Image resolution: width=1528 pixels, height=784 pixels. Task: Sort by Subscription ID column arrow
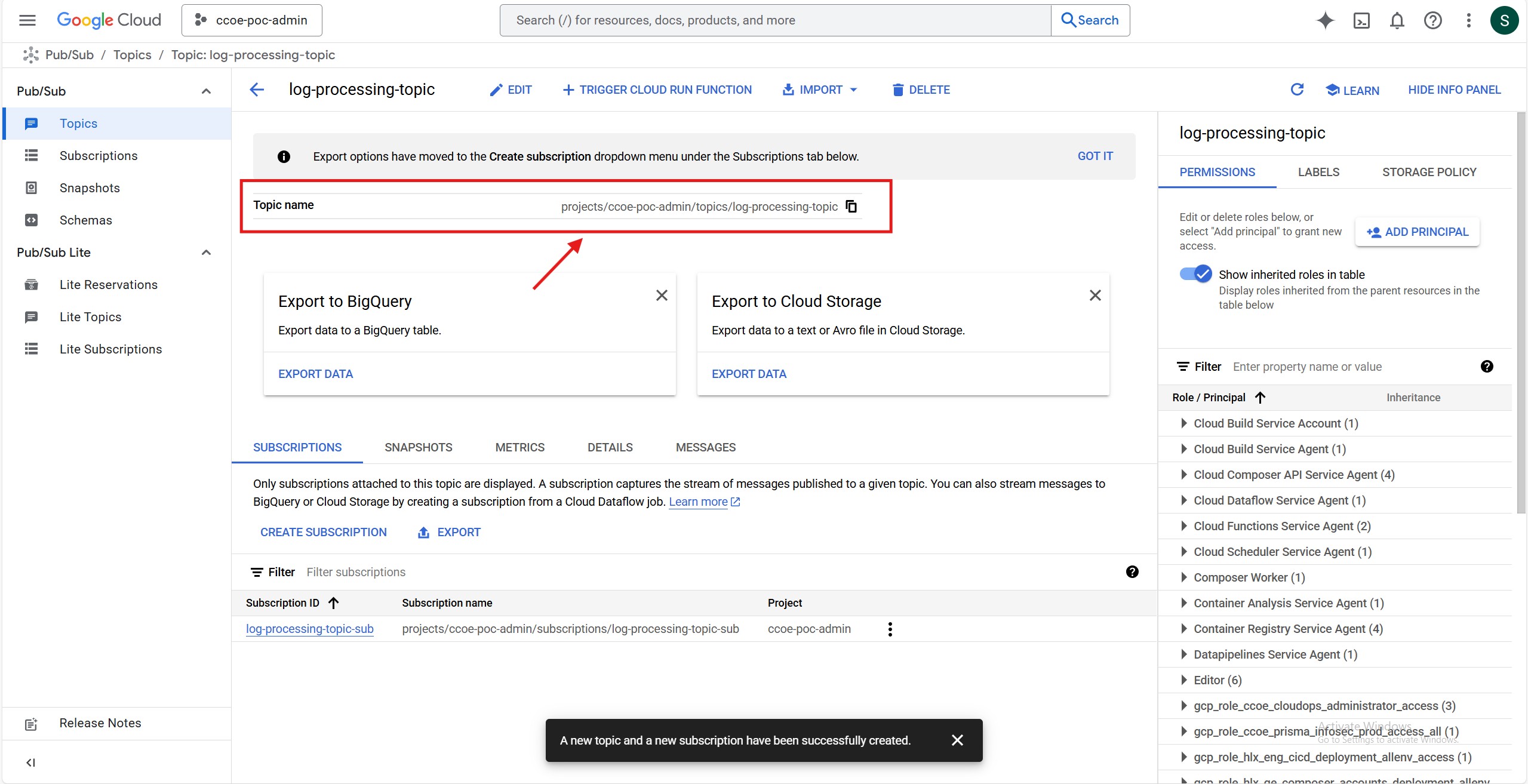click(x=334, y=603)
